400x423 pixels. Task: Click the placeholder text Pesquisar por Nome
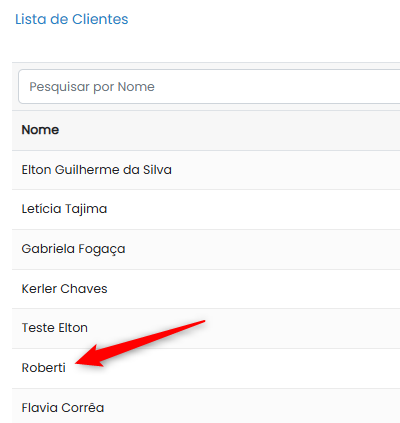92,87
